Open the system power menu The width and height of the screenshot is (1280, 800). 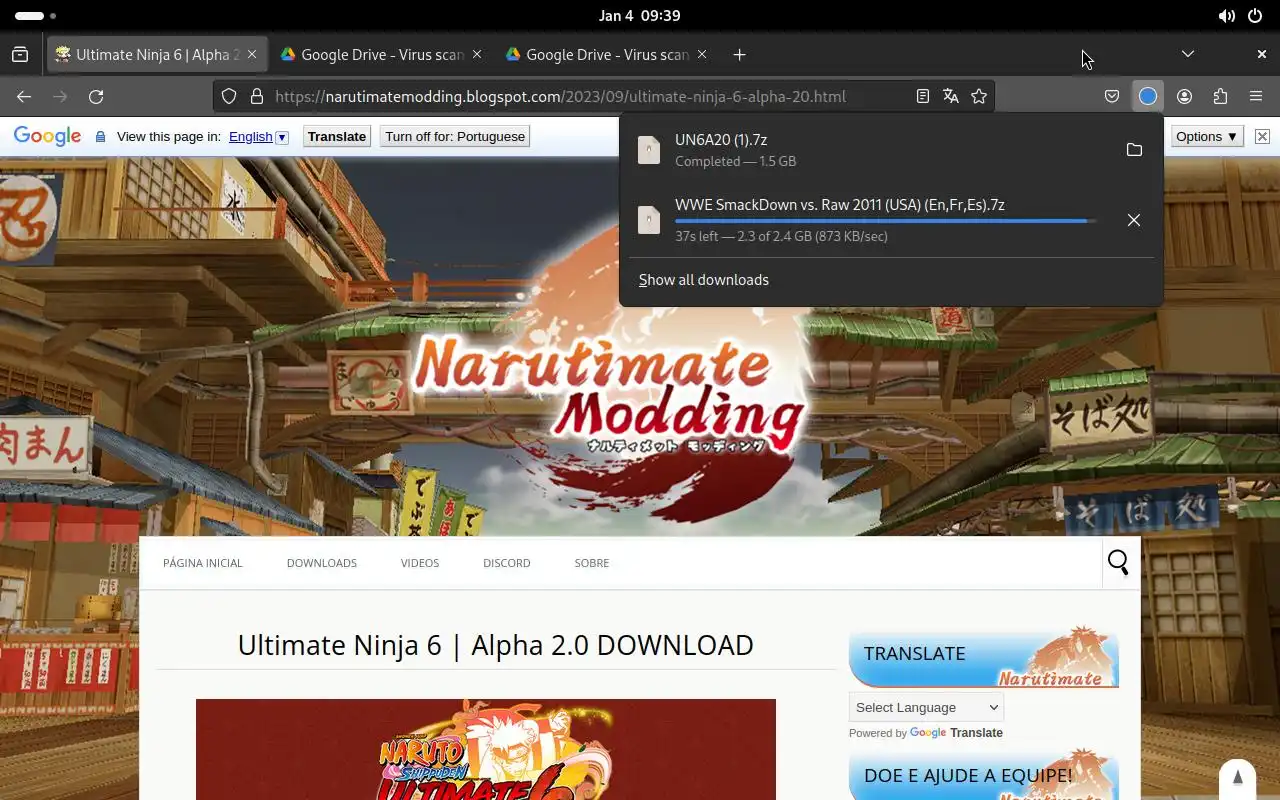tap(1255, 16)
